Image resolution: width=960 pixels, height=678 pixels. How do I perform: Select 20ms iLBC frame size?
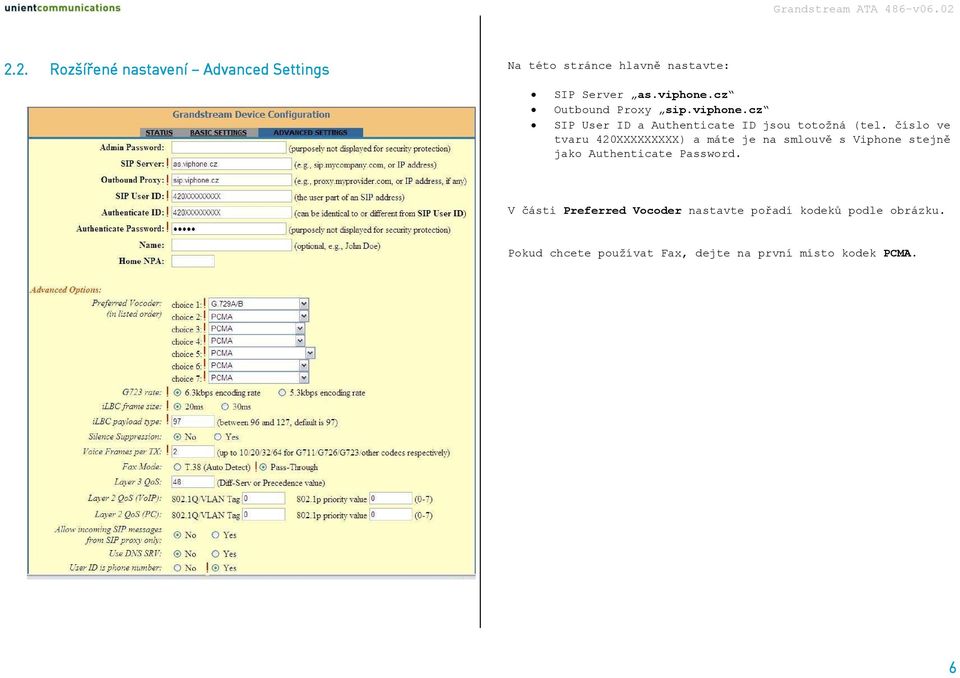[178, 407]
